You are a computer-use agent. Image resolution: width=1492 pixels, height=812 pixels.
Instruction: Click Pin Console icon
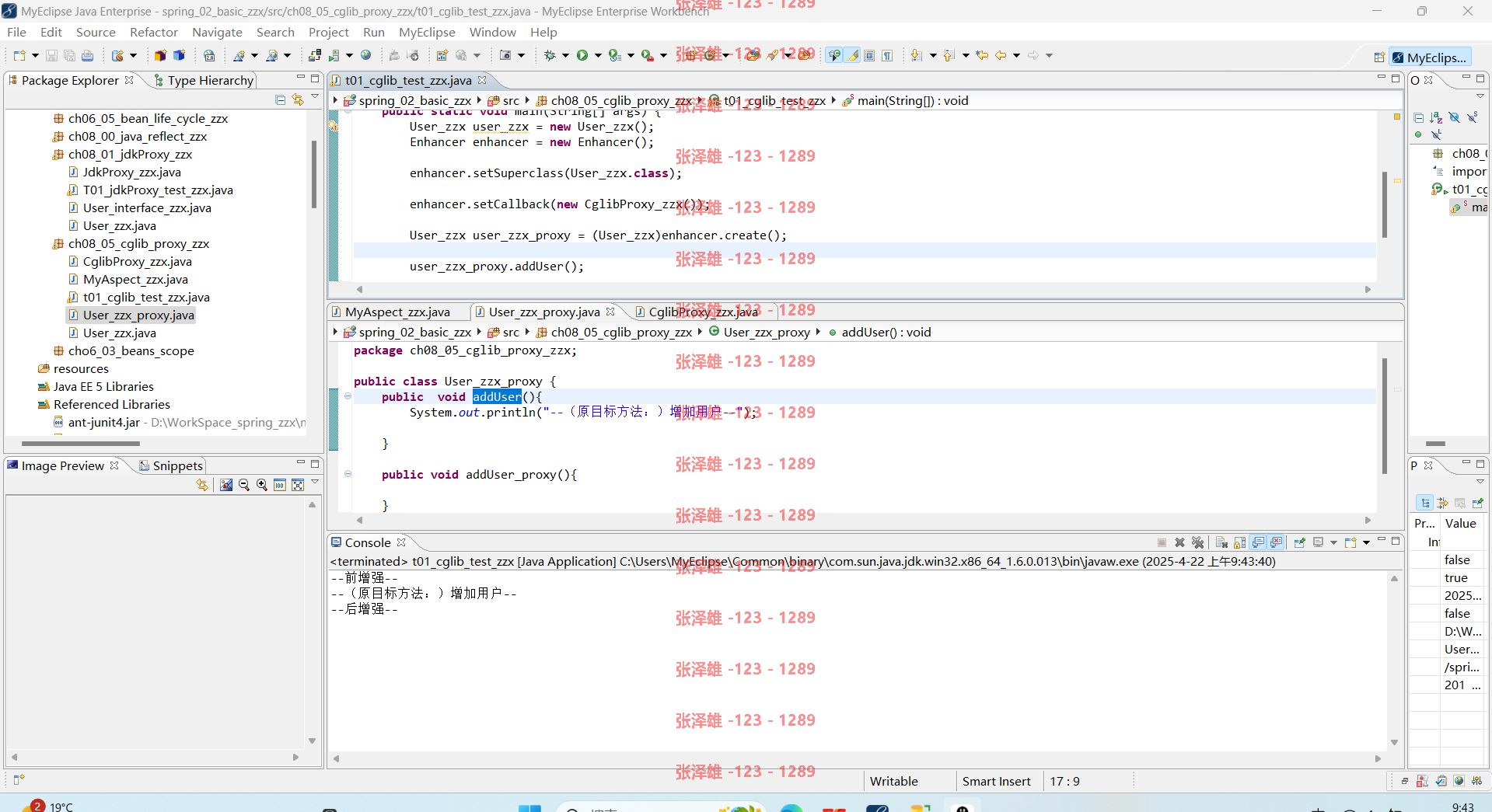1299,542
